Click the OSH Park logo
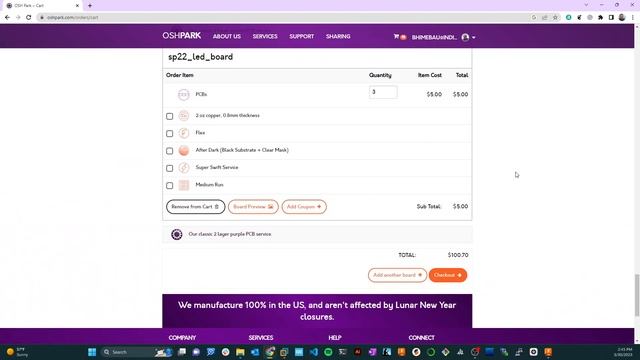The width and height of the screenshot is (640, 360). pos(182,36)
